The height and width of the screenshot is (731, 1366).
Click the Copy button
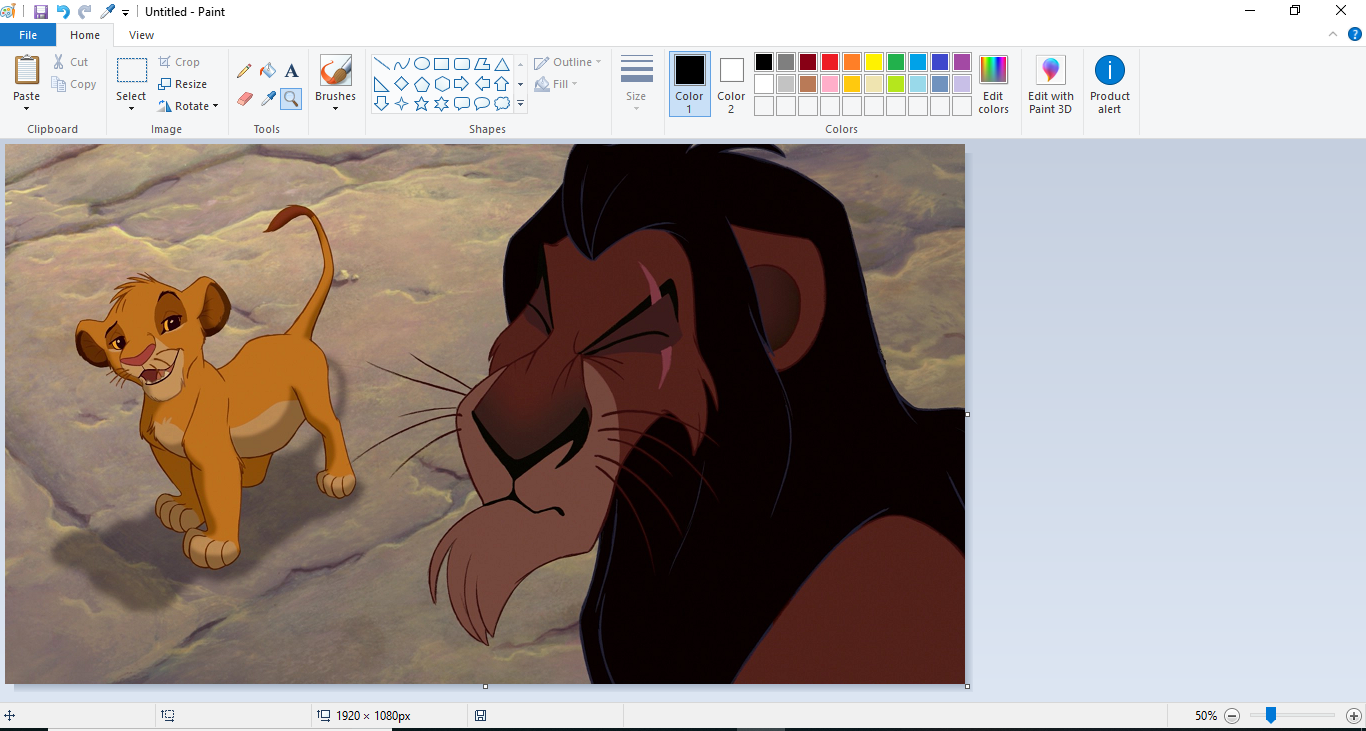pos(75,84)
